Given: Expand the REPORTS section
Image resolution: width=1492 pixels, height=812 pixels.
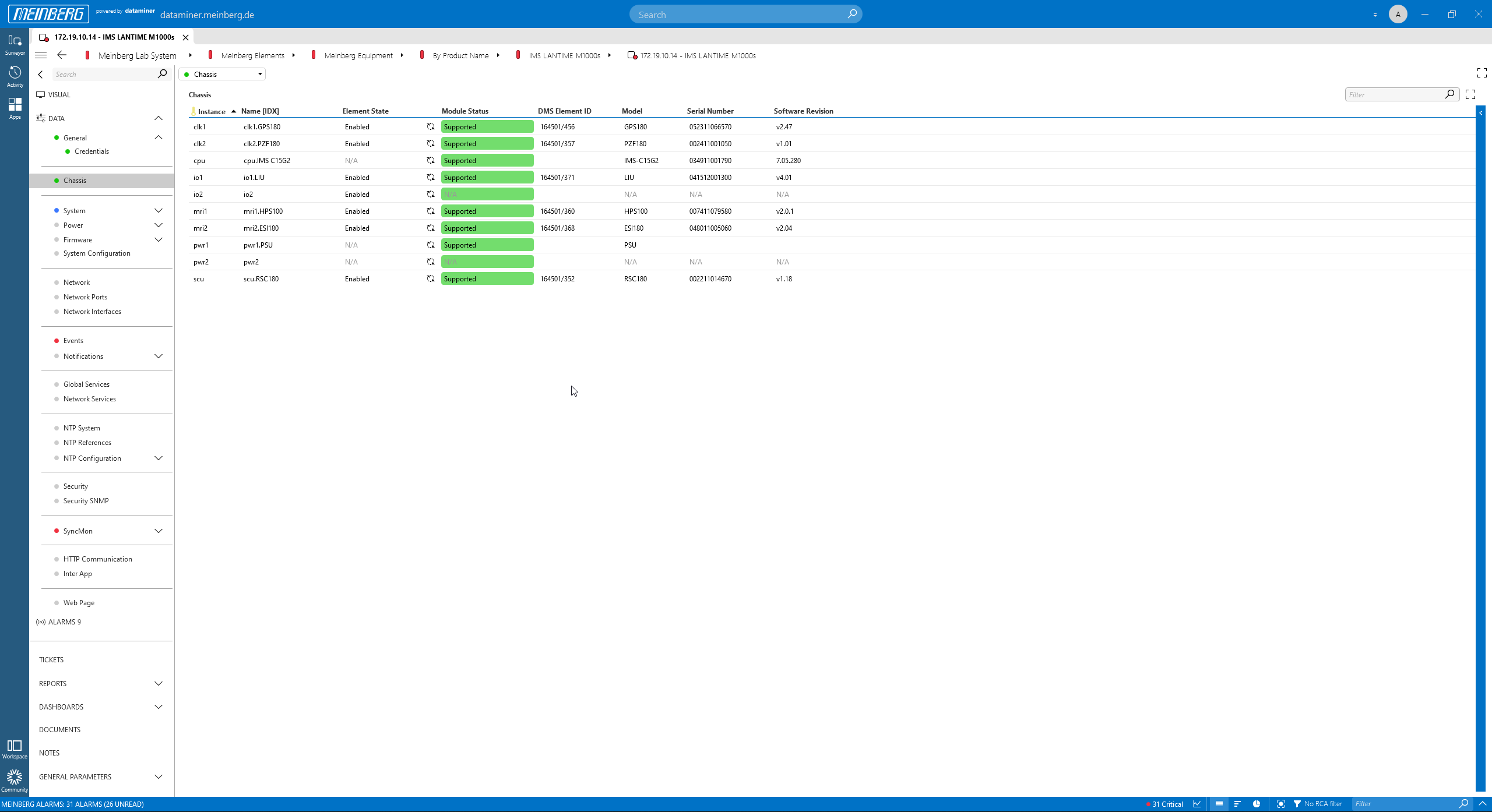Looking at the screenshot, I should [158, 683].
